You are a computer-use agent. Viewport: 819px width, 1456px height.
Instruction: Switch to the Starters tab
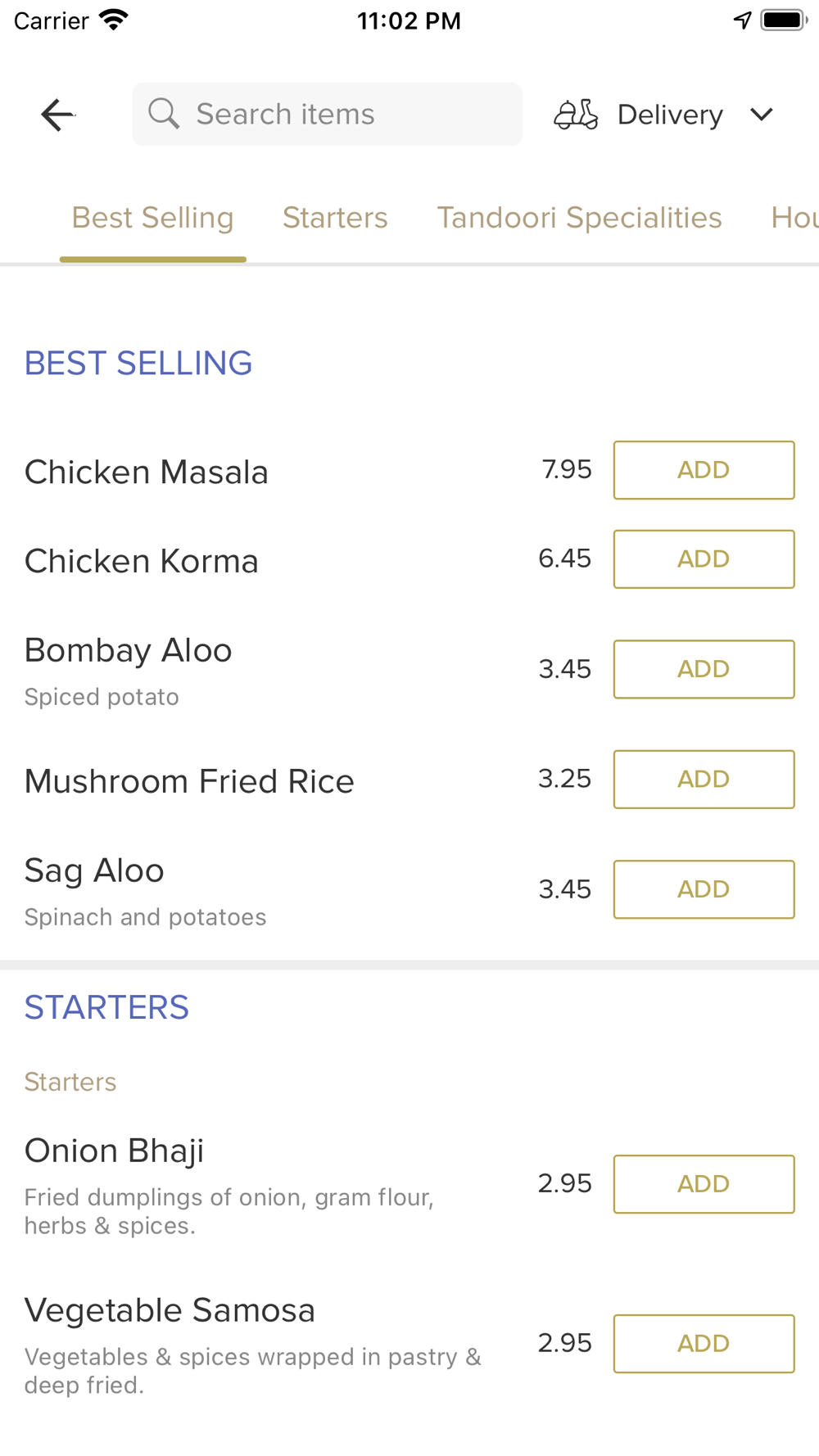(335, 218)
